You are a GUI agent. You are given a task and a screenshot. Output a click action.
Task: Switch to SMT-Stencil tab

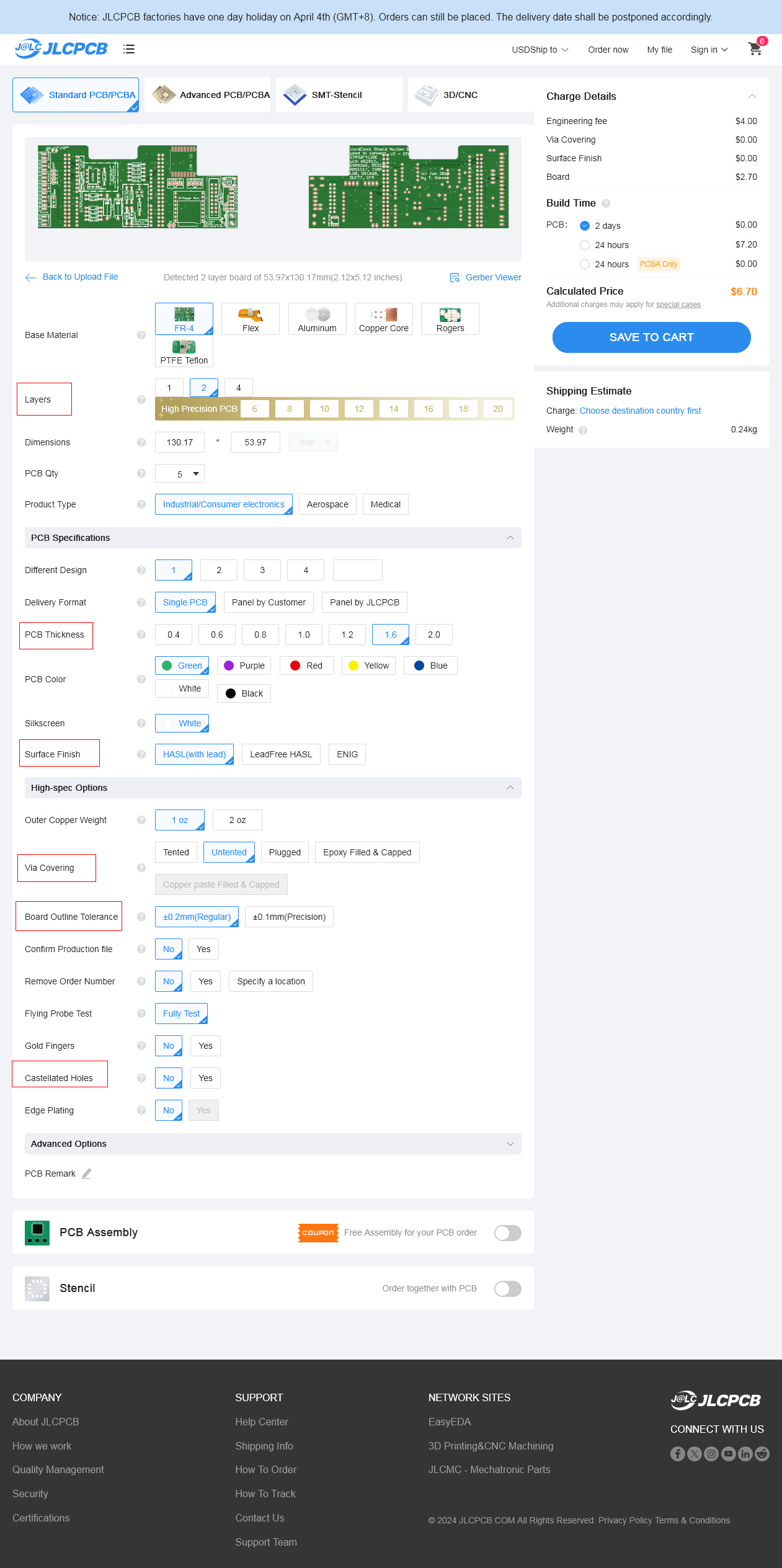tap(339, 95)
